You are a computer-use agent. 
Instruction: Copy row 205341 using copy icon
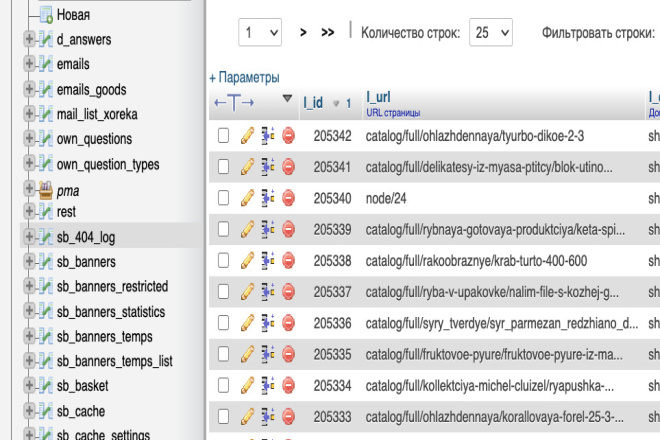[268, 167]
